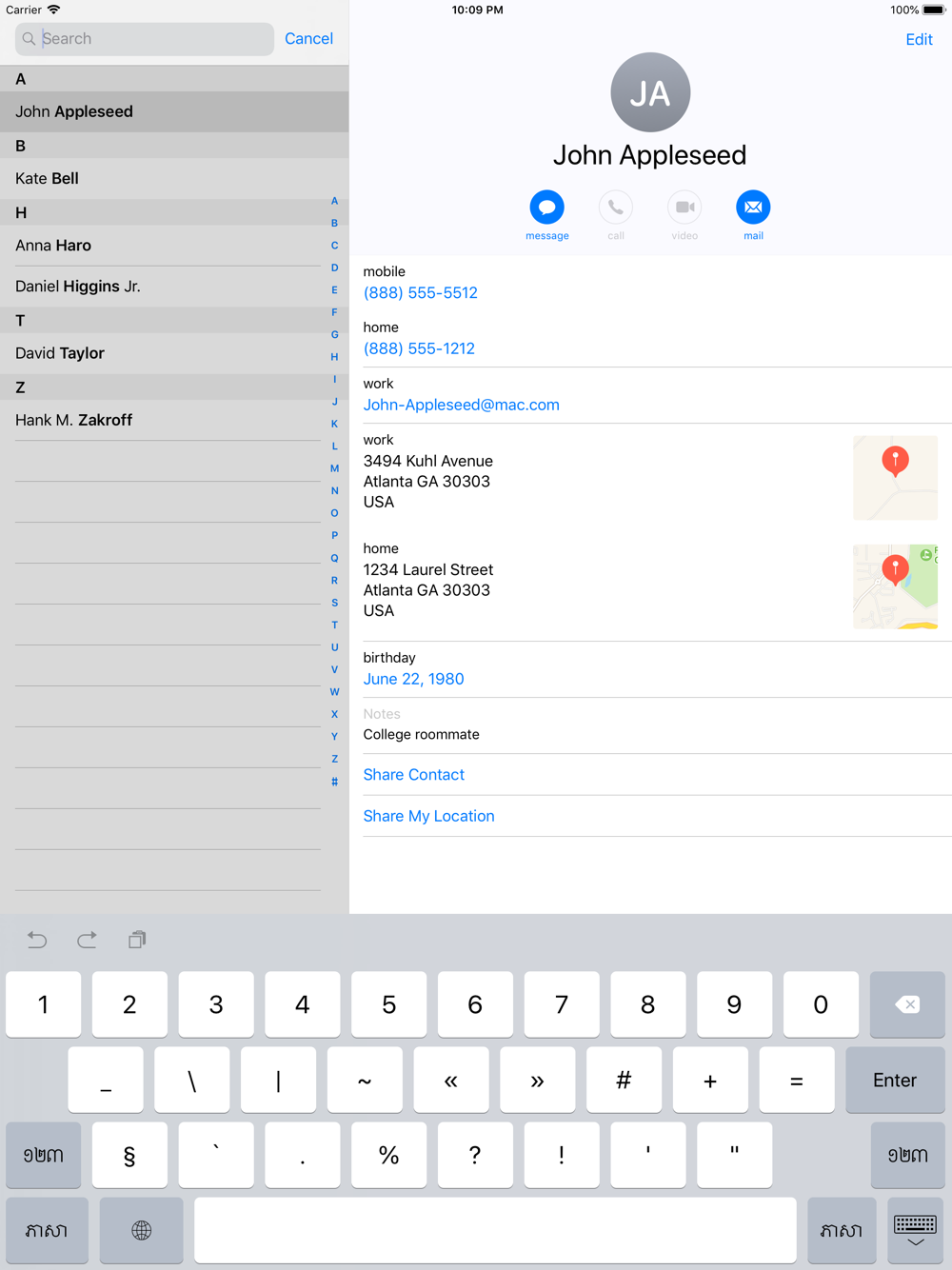The width and height of the screenshot is (952, 1270).
Task: Open the home address map thumbnail
Action: pos(895,586)
